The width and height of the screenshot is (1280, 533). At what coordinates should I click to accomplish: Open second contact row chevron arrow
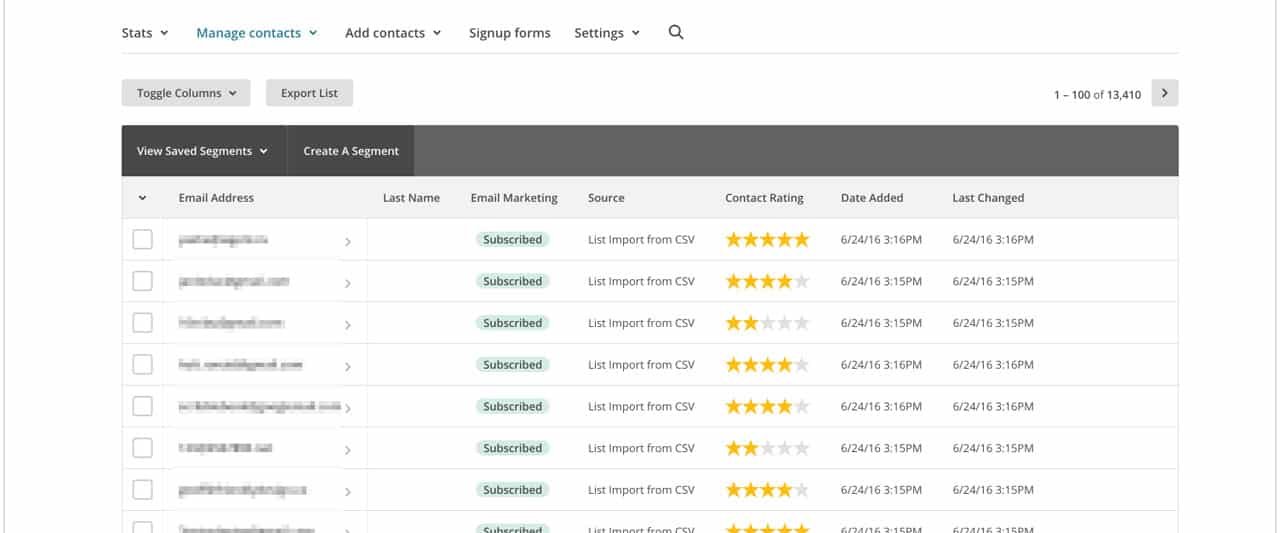click(348, 284)
